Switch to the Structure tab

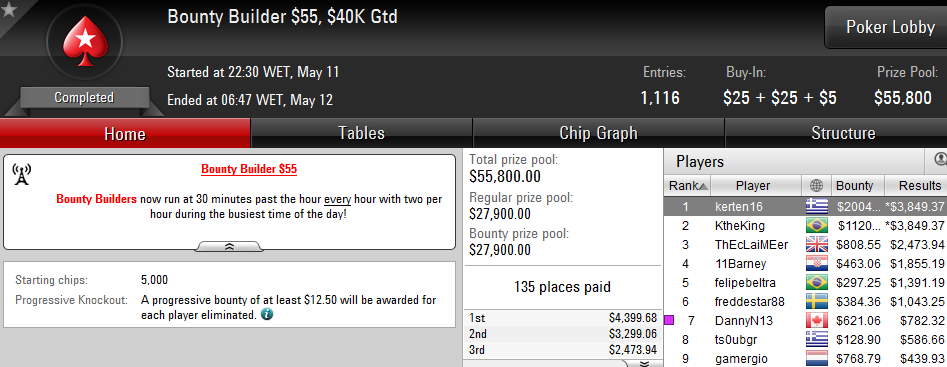click(843, 133)
